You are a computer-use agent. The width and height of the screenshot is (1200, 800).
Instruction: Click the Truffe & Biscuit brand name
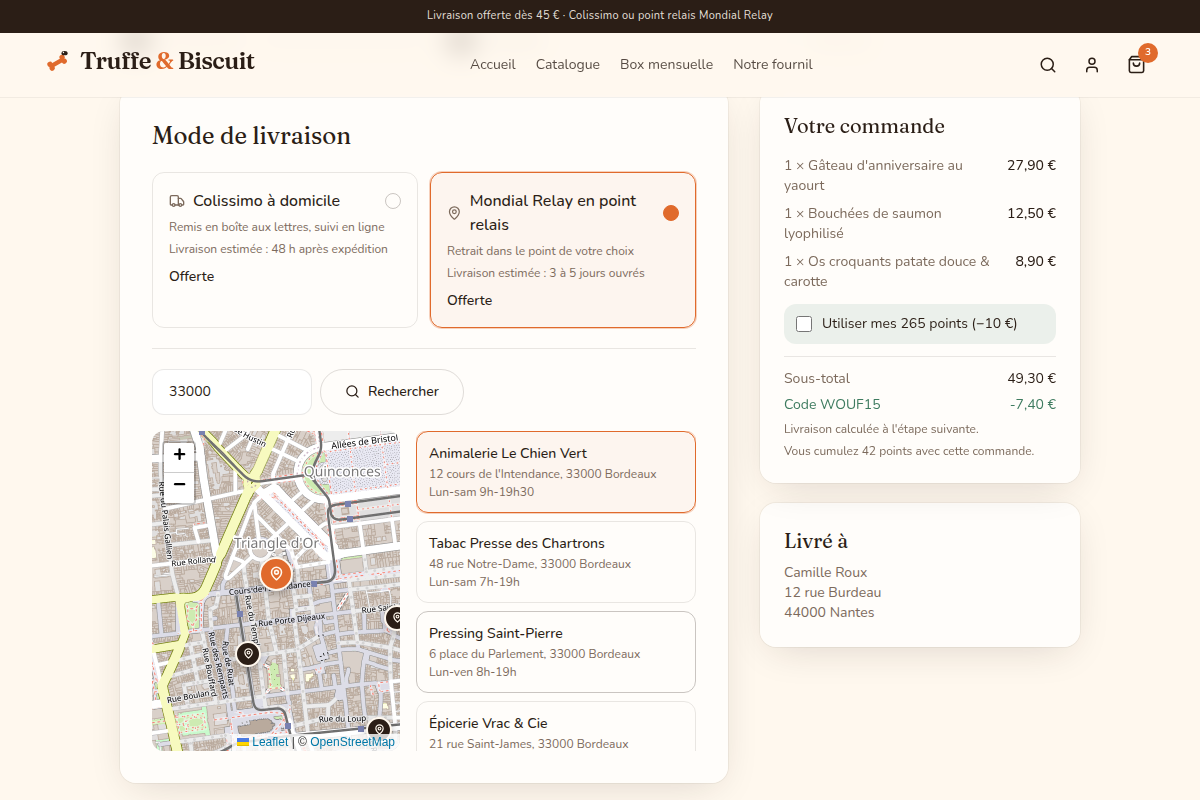[167, 61]
